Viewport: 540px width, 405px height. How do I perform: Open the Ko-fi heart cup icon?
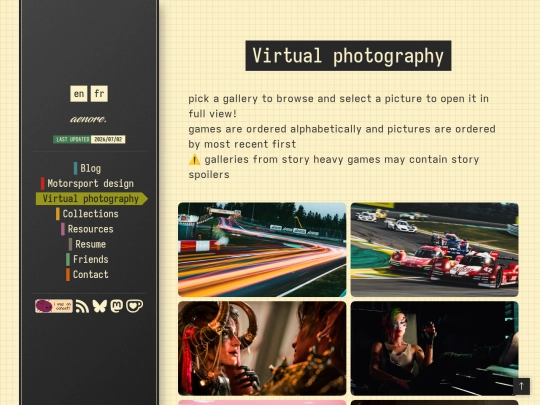tap(134, 306)
